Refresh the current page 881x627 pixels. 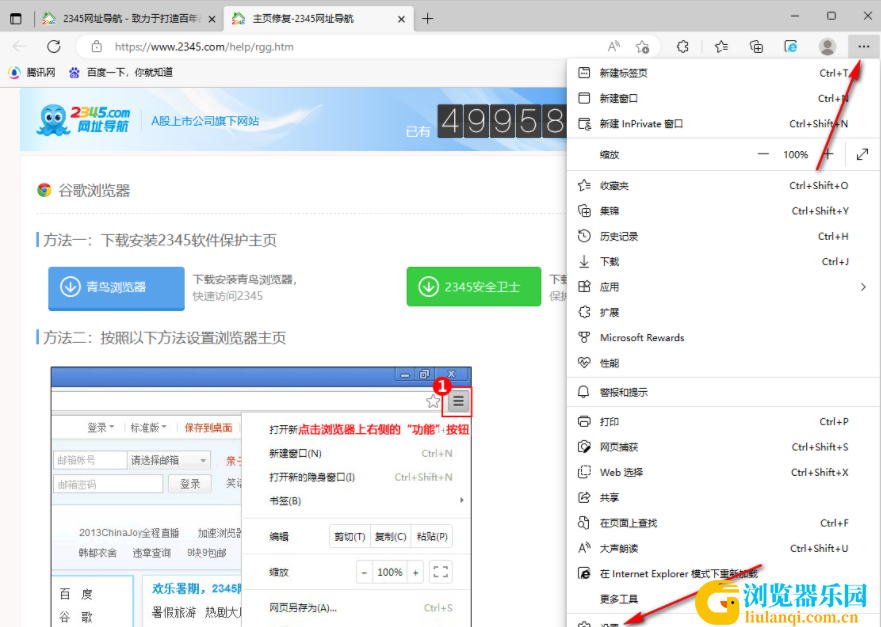(53, 47)
